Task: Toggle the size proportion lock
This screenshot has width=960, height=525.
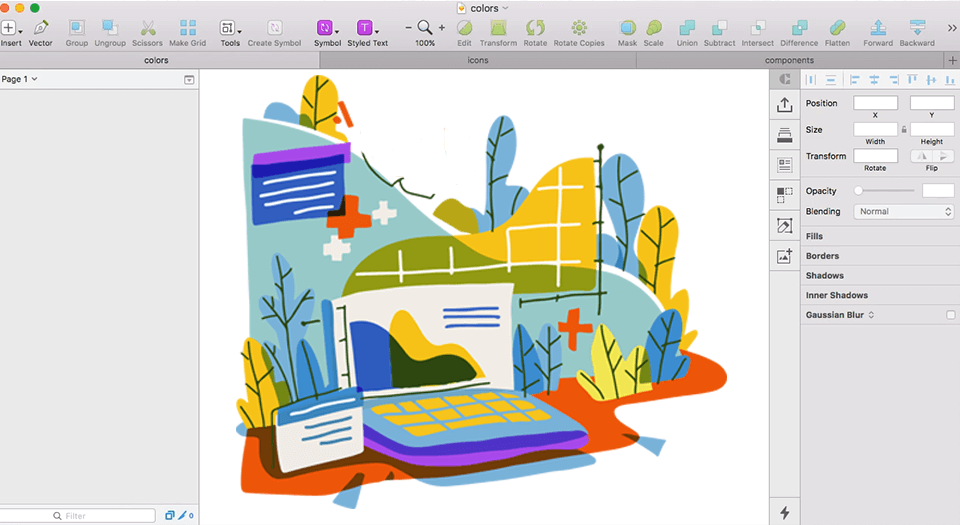Action: tap(904, 130)
